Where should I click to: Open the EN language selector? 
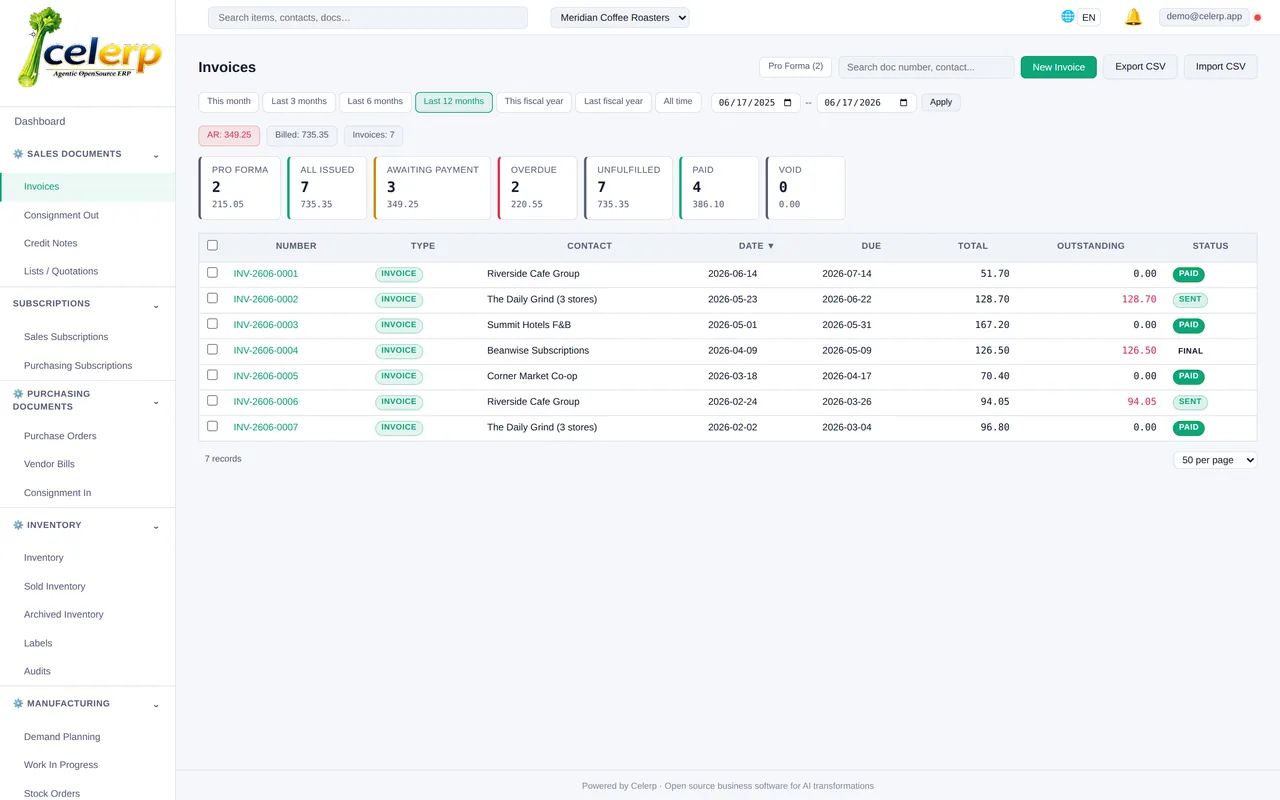point(1089,17)
